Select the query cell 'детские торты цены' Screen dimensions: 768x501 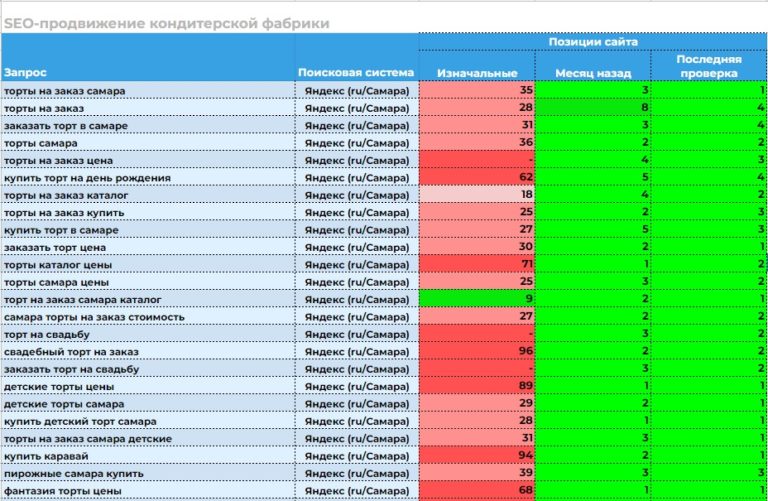(x=148, y=386)
